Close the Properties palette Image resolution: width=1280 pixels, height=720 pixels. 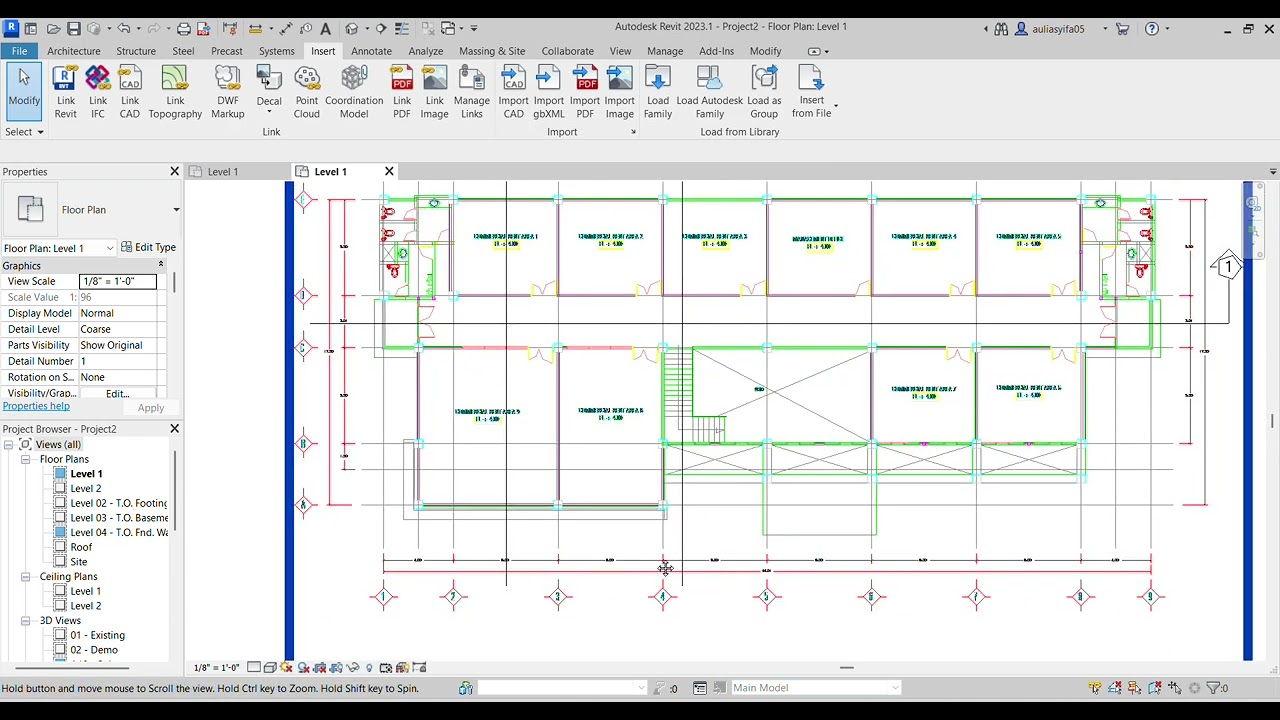(x=174, y=172)
